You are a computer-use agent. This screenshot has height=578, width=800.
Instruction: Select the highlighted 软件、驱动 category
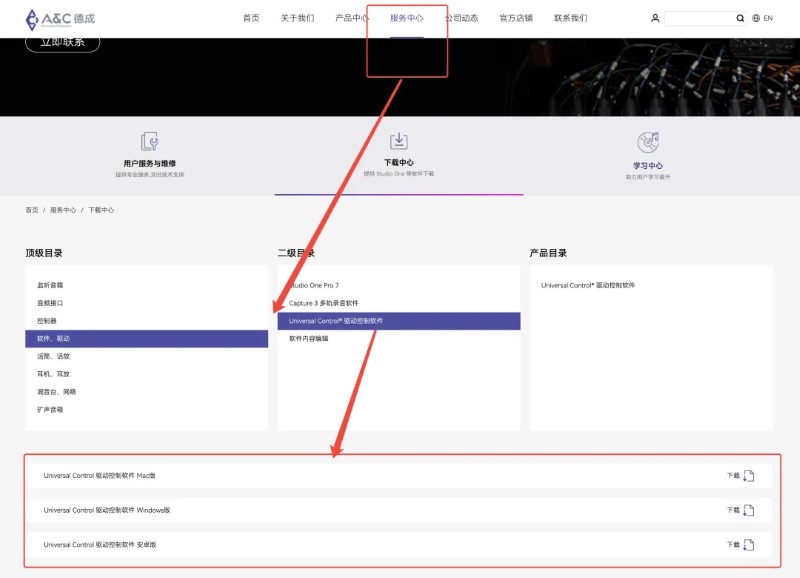point(146,339)
